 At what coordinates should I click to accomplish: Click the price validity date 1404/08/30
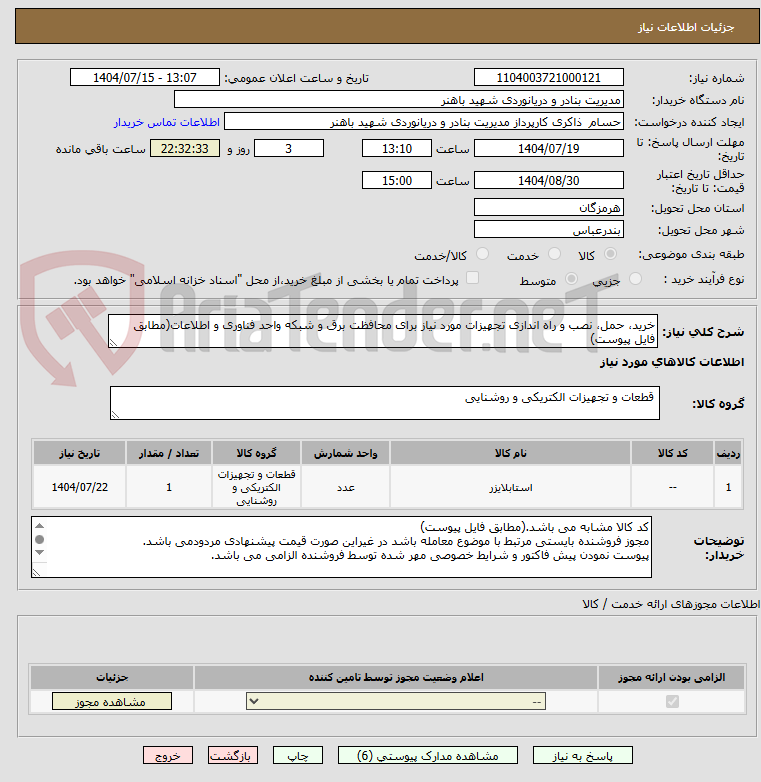(x=549, y=180)
